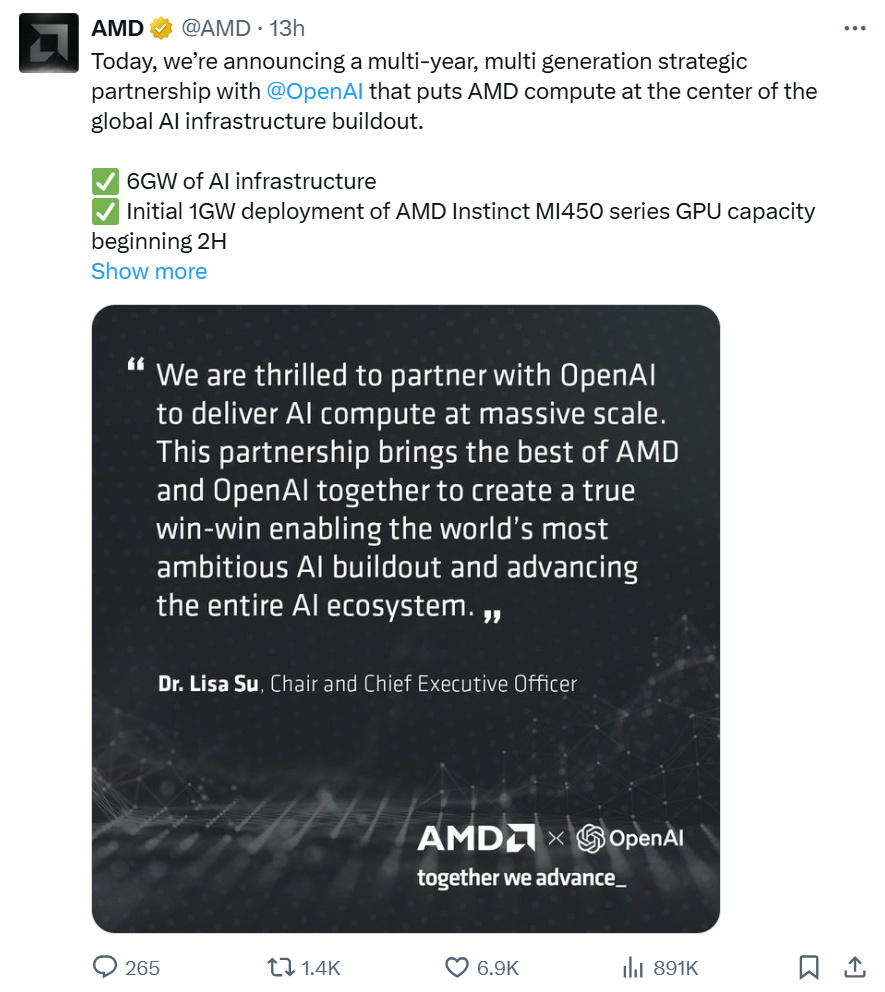This screenshot has height=992, width=885.
Task: Open the more options ellipsis menu
Action: click(855, 29)
